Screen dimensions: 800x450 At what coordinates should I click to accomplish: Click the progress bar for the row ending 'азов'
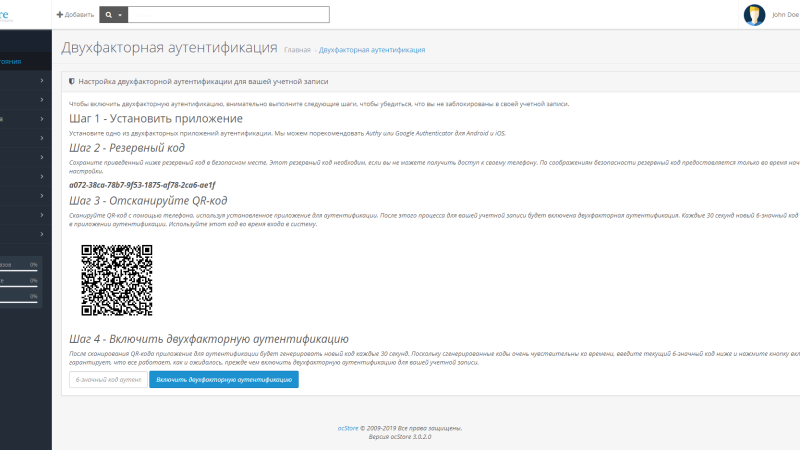click(19, 271)
